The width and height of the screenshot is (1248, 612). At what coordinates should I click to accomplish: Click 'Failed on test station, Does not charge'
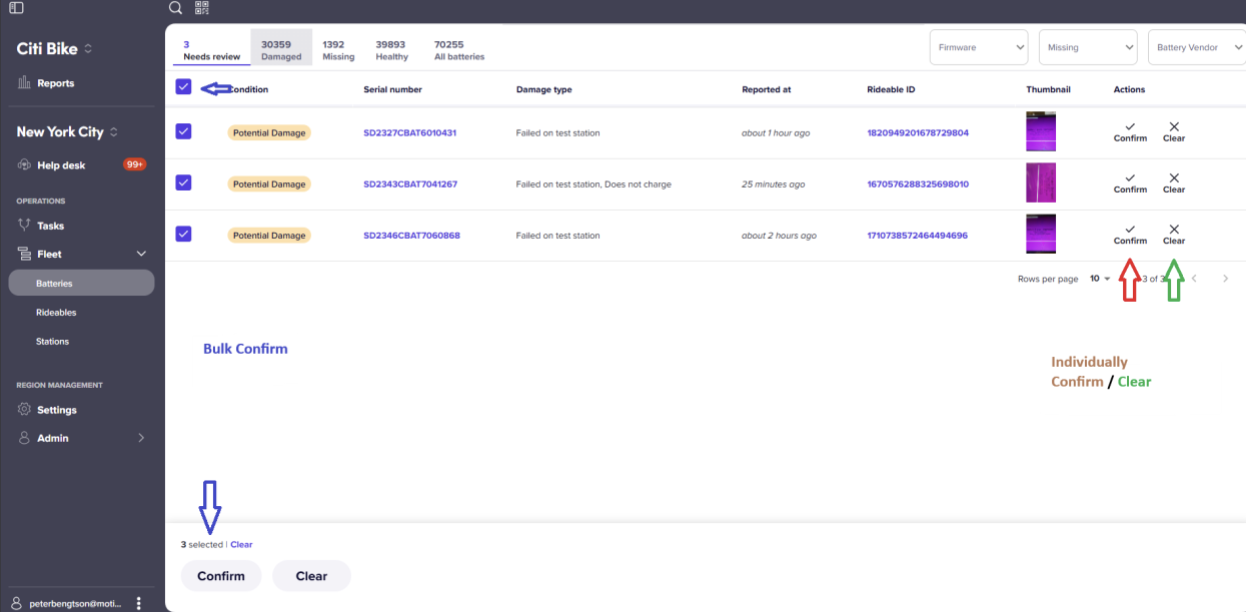tap(593, 185)
